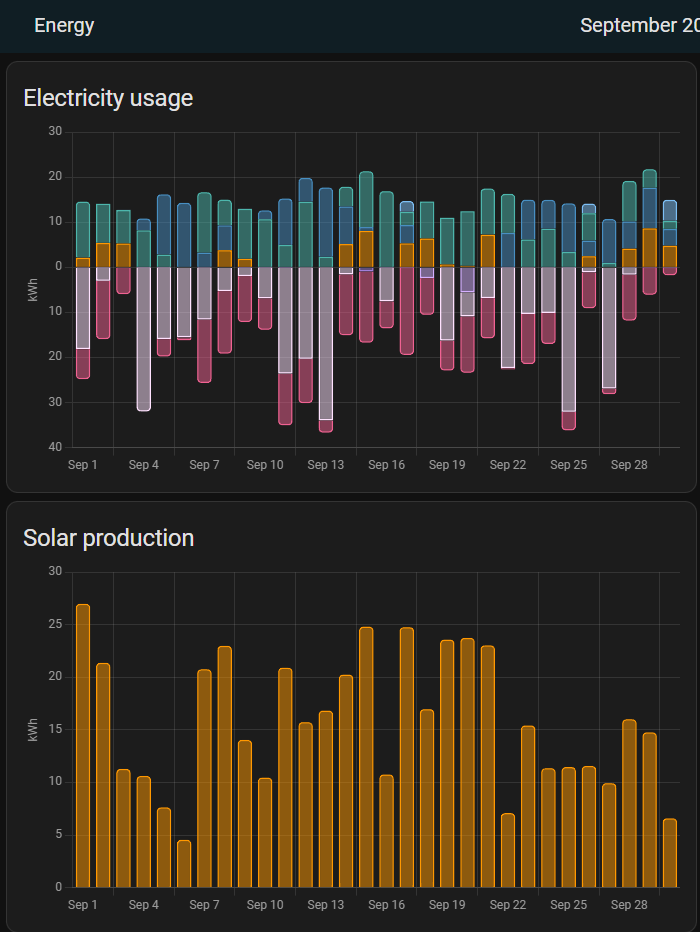700x932 pixels.
Task: Click the Sep 10 axis label in electricity chart
Action: coord(265,464)
